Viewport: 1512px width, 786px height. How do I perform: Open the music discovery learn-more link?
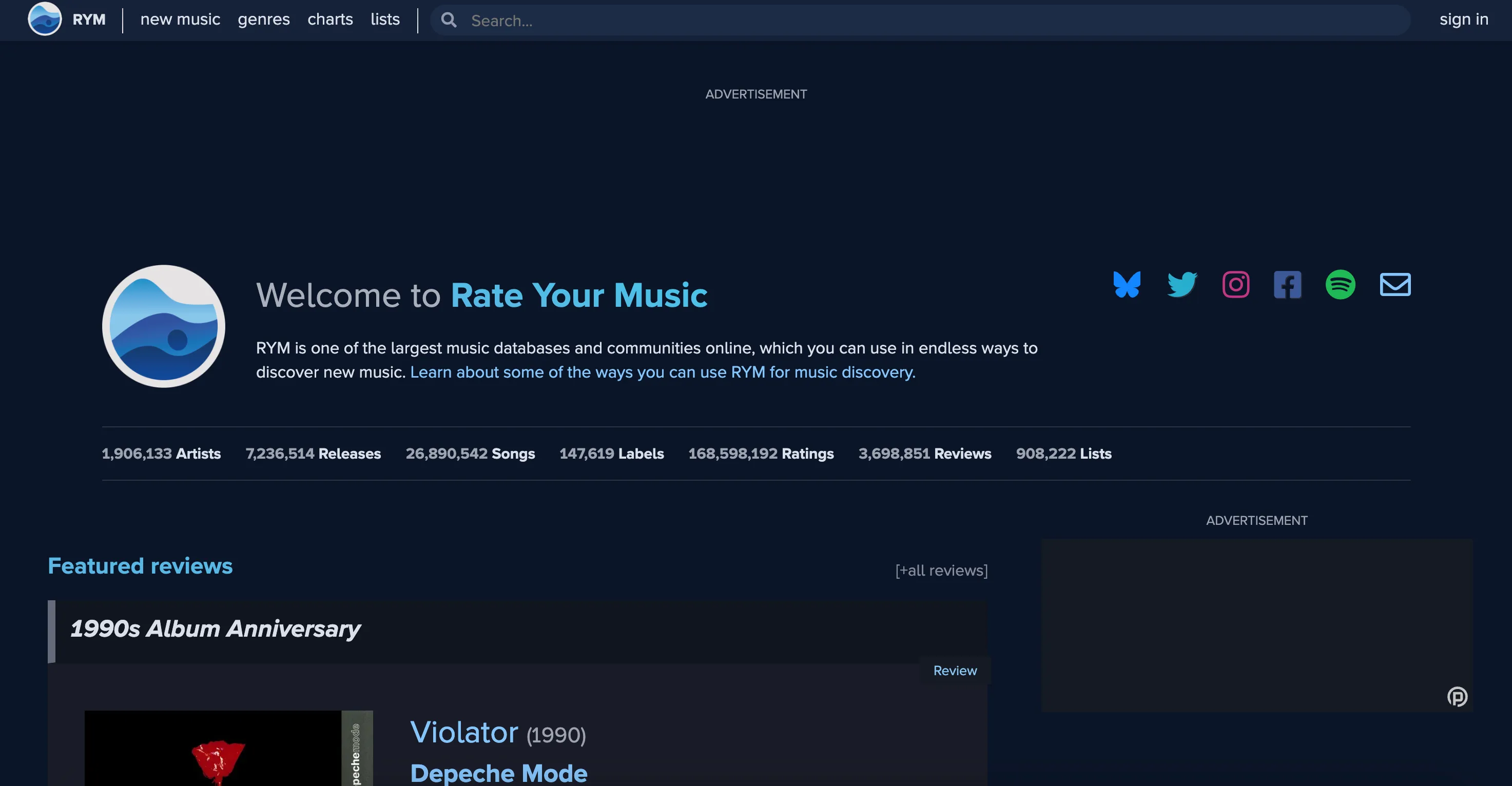tap(662, 372)
